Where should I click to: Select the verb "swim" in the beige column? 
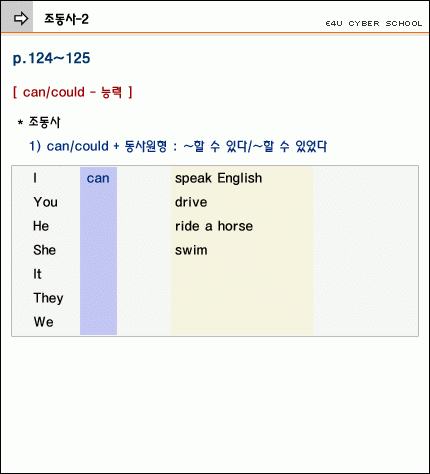tap(191, 250)
